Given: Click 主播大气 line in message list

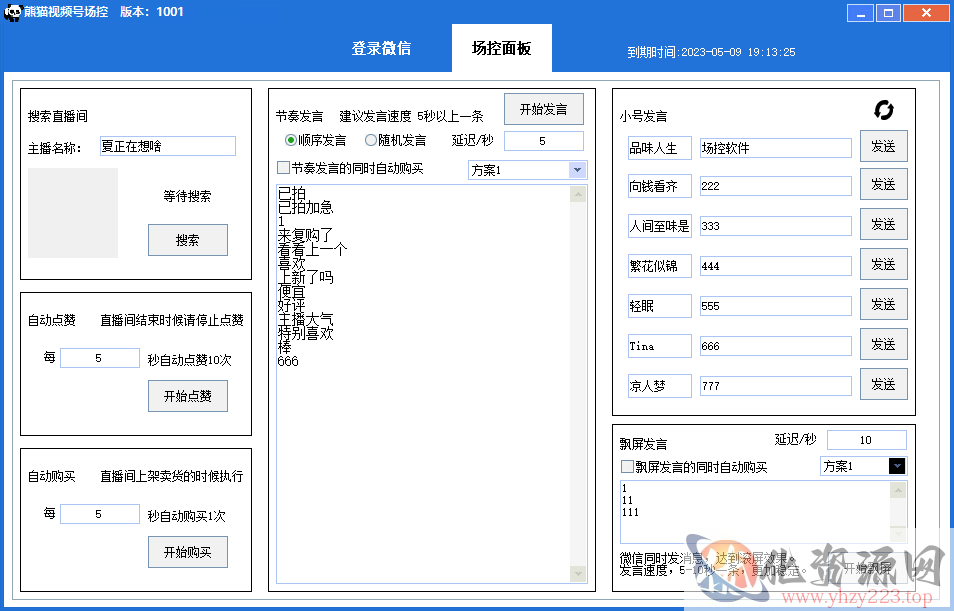Looking at the screenshot, I should [x=305, y=319].
